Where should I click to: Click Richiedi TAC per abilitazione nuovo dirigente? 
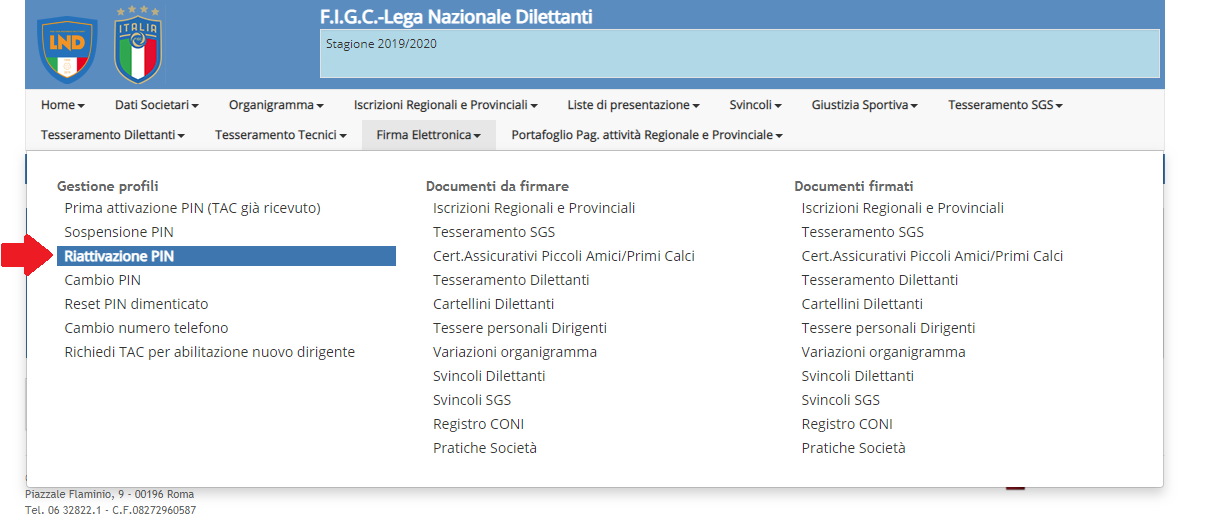tap(209, 352)
